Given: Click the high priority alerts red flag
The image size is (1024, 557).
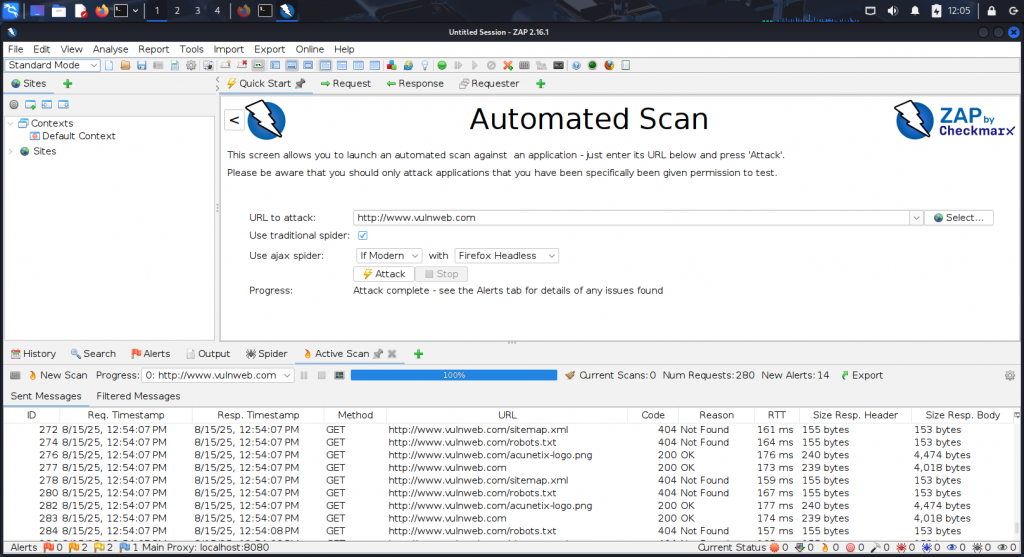Looking at the screenshot, I should [x=48, y=547].
